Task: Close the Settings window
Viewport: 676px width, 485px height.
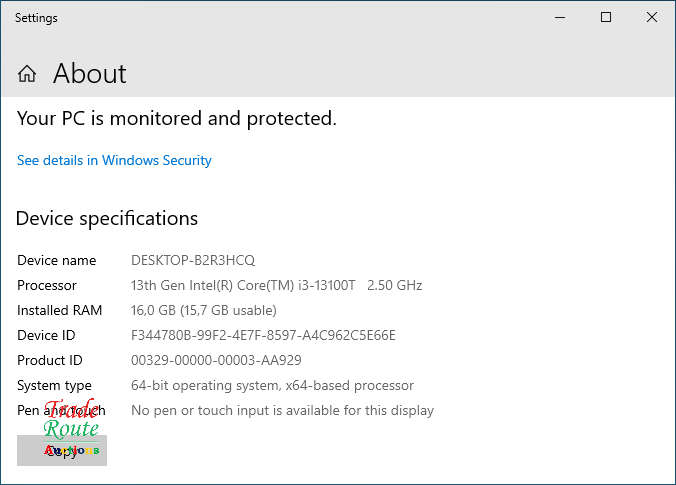Action: pos(651,17)
